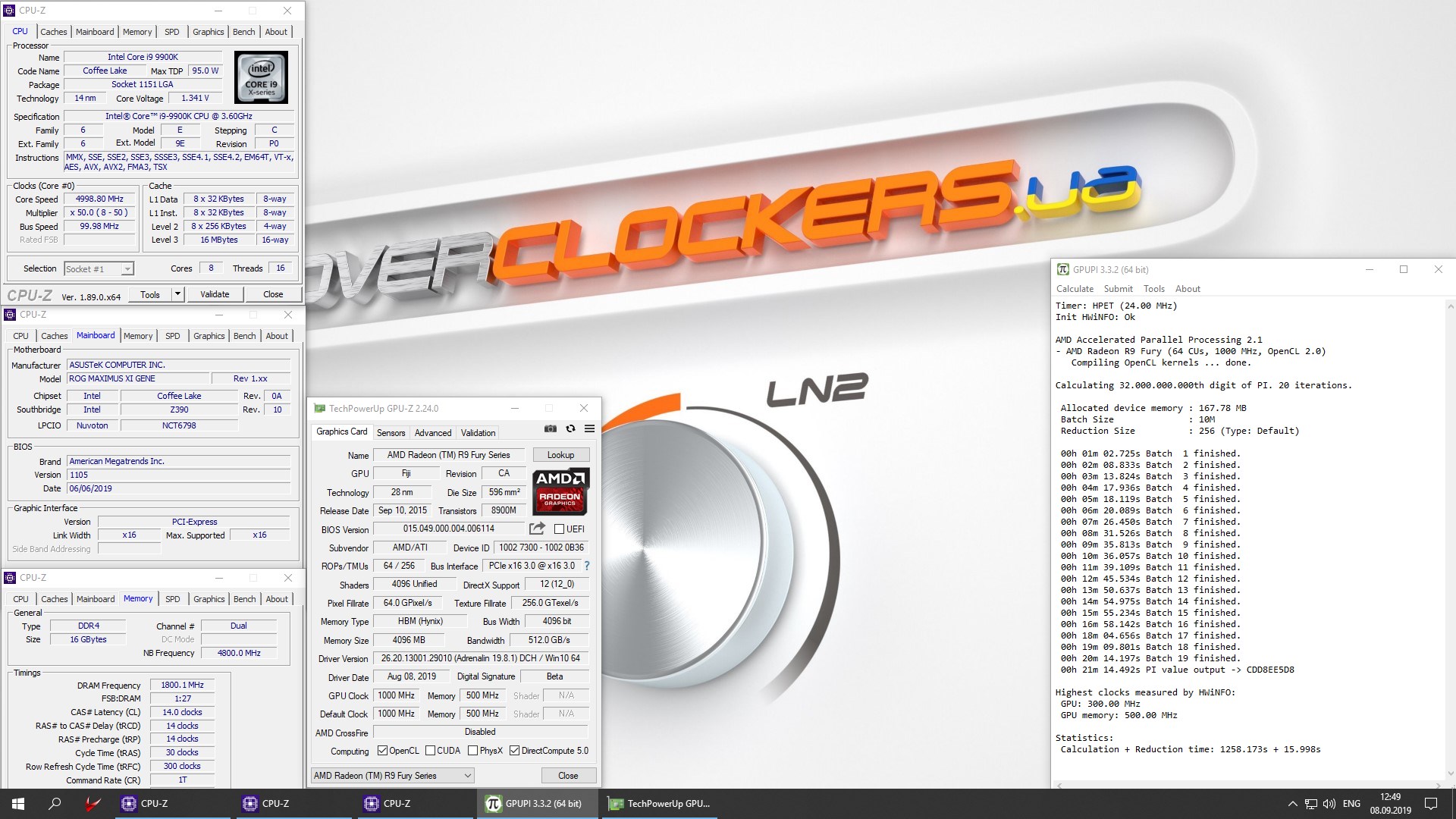
Task: Click the Memory Type HBM (Hynix) field
Action: click(420, 621)
